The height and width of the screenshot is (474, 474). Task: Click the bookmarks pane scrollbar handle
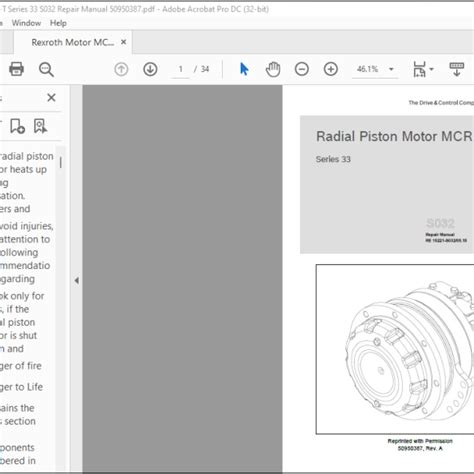(x=60, y=163)
